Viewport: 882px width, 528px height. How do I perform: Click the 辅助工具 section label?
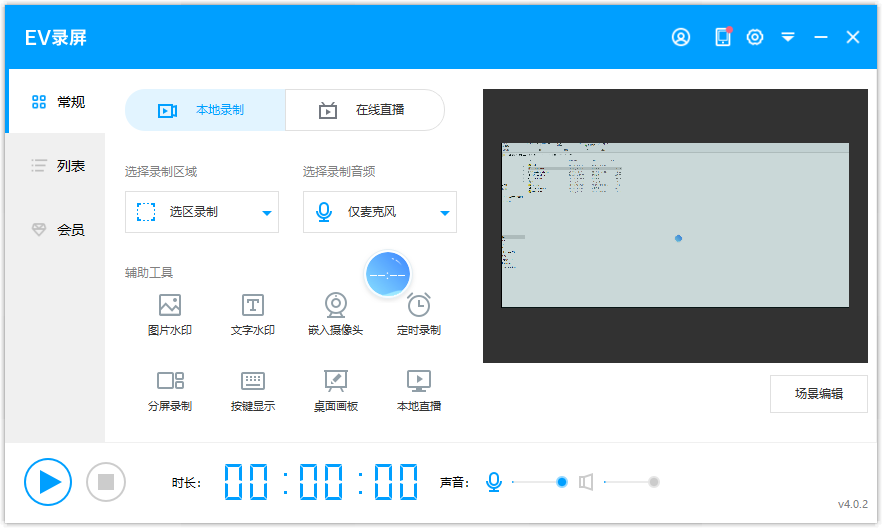point(148,273)
